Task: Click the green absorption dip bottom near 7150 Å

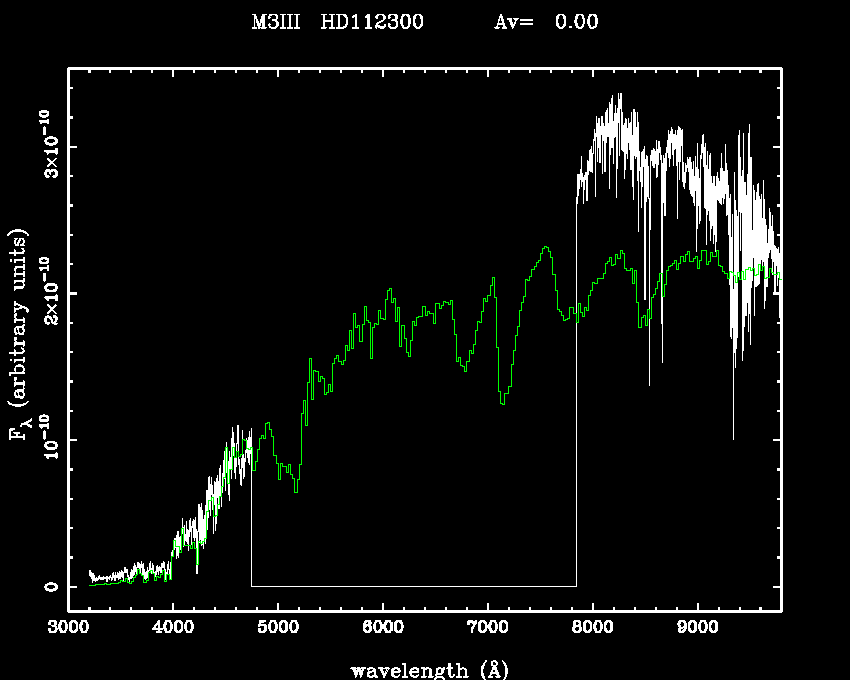Action: pos(502,403)
